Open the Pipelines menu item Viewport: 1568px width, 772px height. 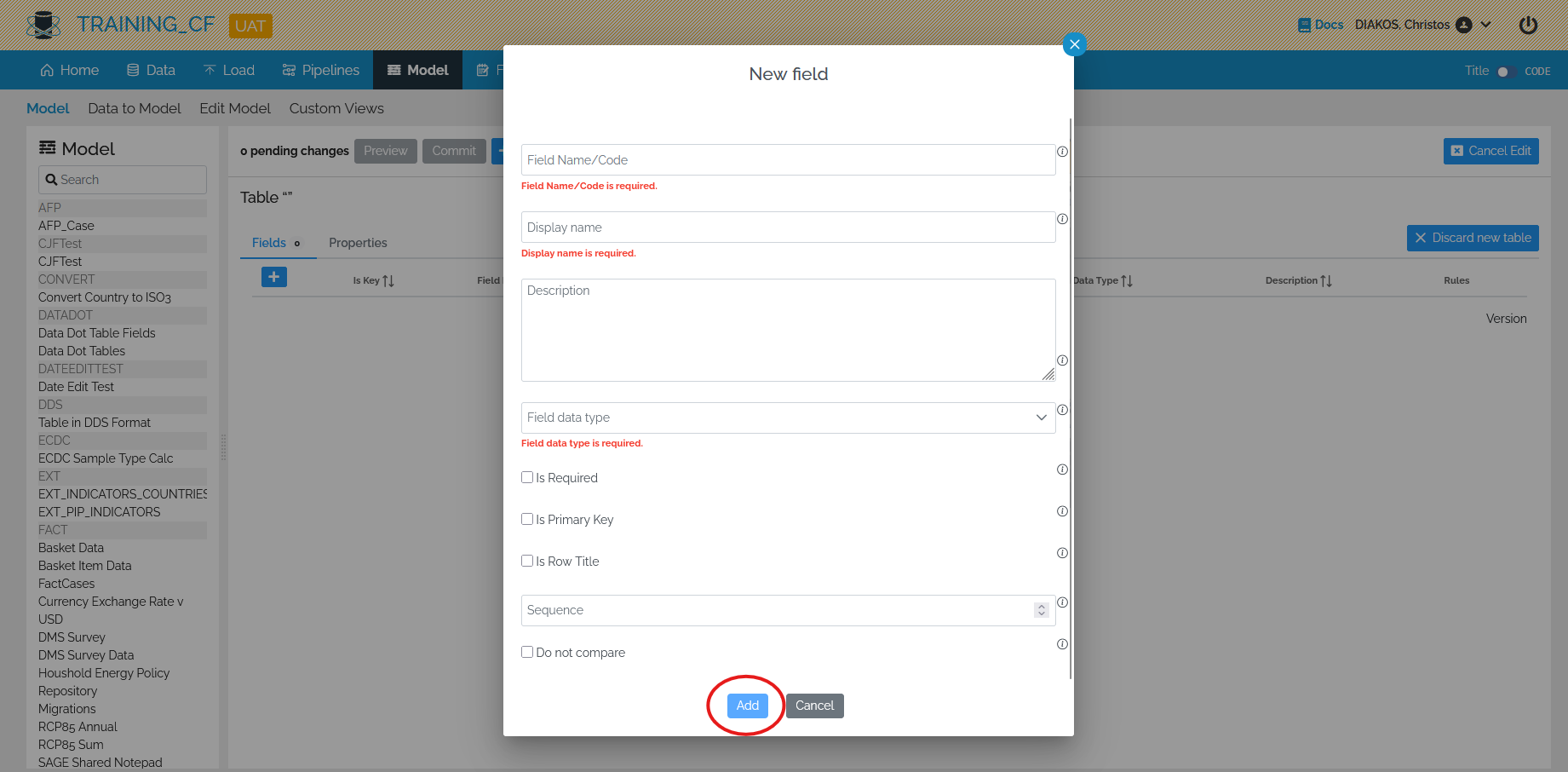click(321, 70)
